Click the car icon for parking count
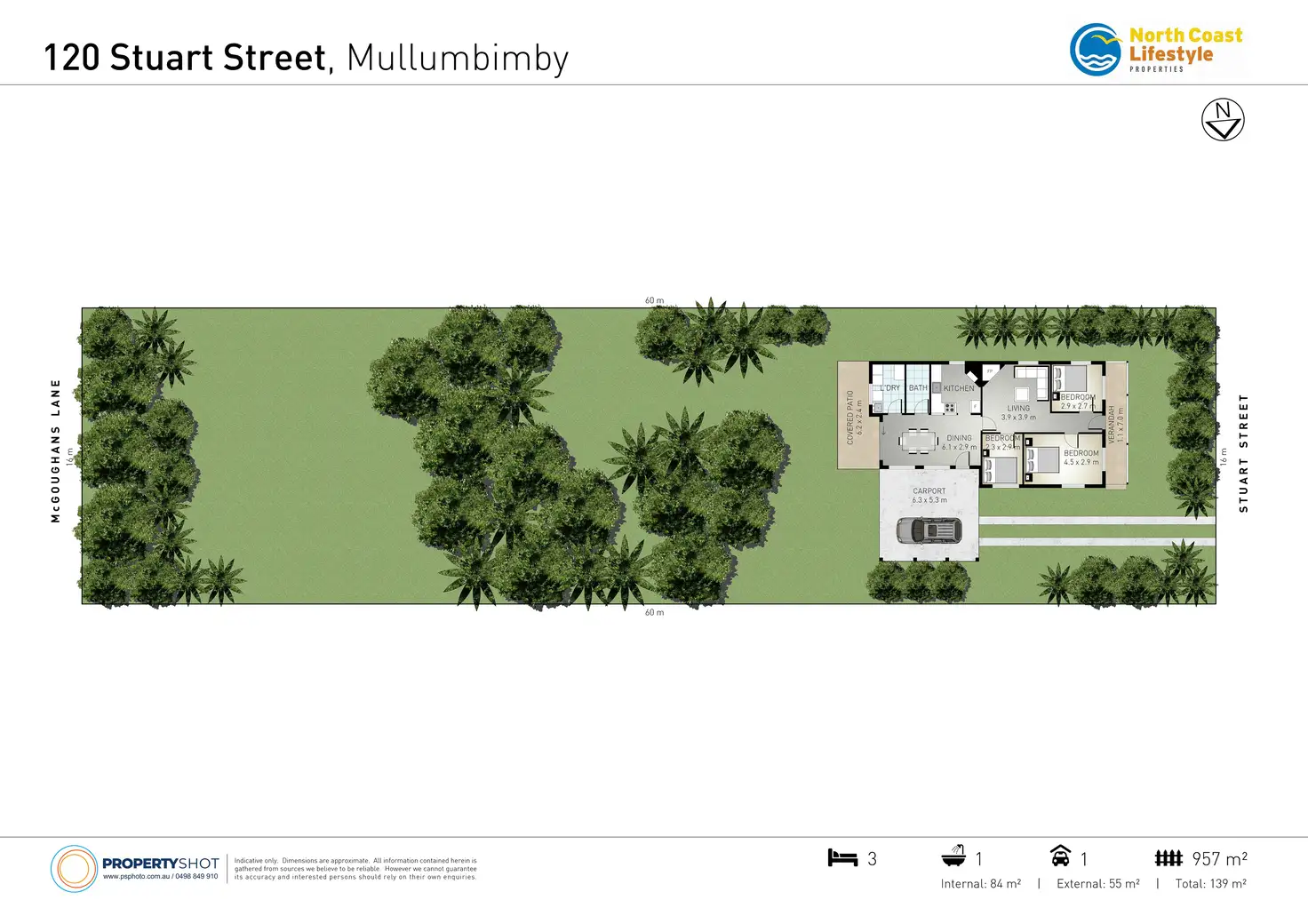 1060,856
